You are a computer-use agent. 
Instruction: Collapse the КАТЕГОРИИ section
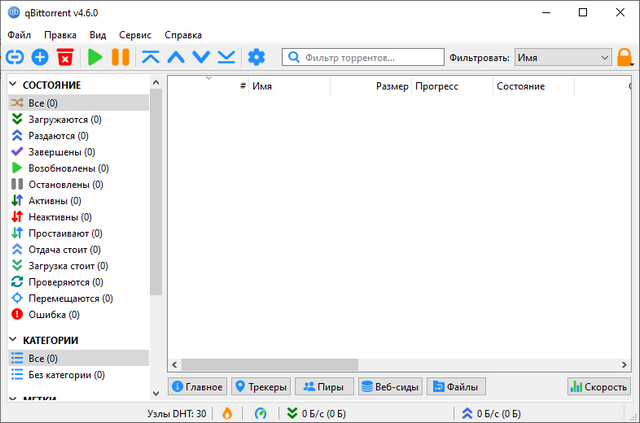(15, 340)
